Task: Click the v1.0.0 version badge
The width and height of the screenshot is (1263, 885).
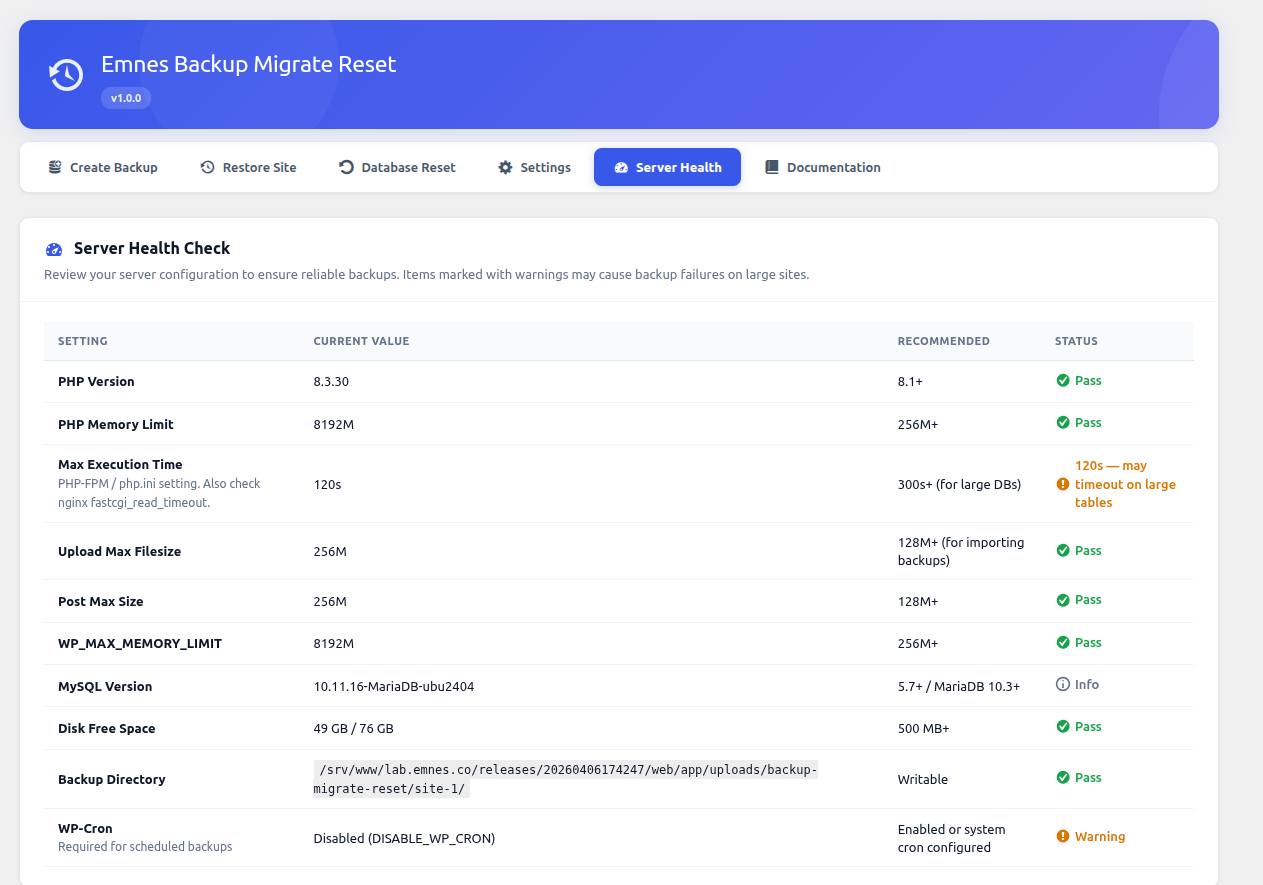Action: click(126, 98)
